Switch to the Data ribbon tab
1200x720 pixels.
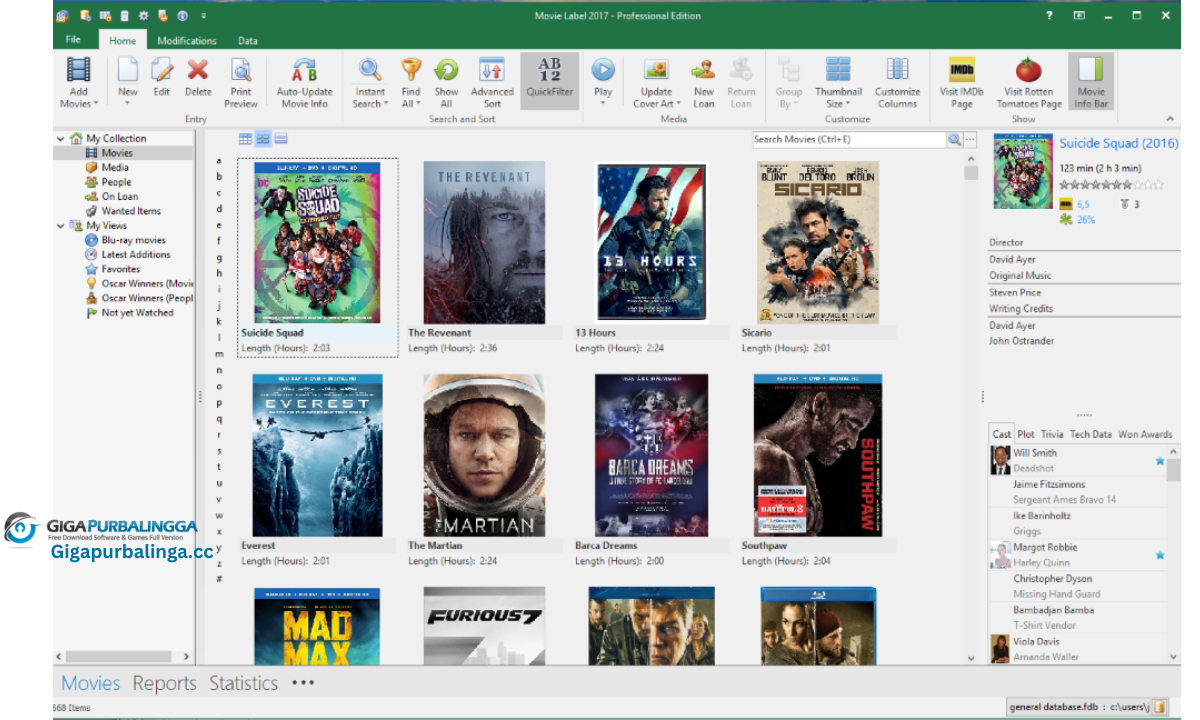247,41
